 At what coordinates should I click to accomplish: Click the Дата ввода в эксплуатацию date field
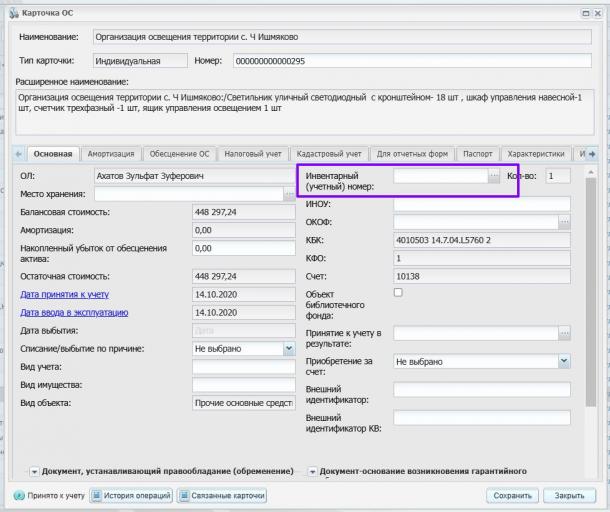[244, 312]
